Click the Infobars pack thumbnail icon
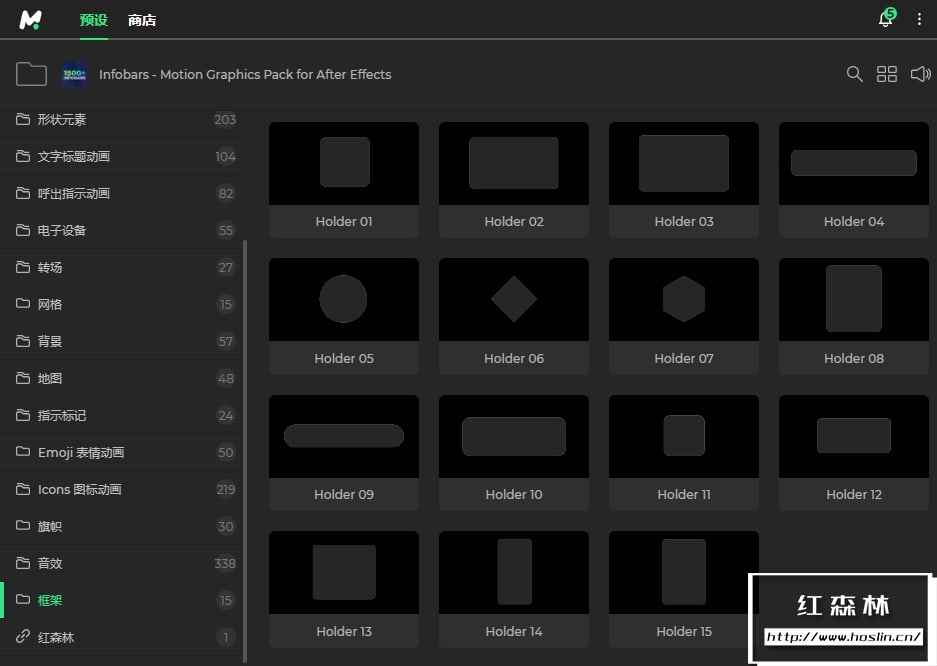 point(75,75)
